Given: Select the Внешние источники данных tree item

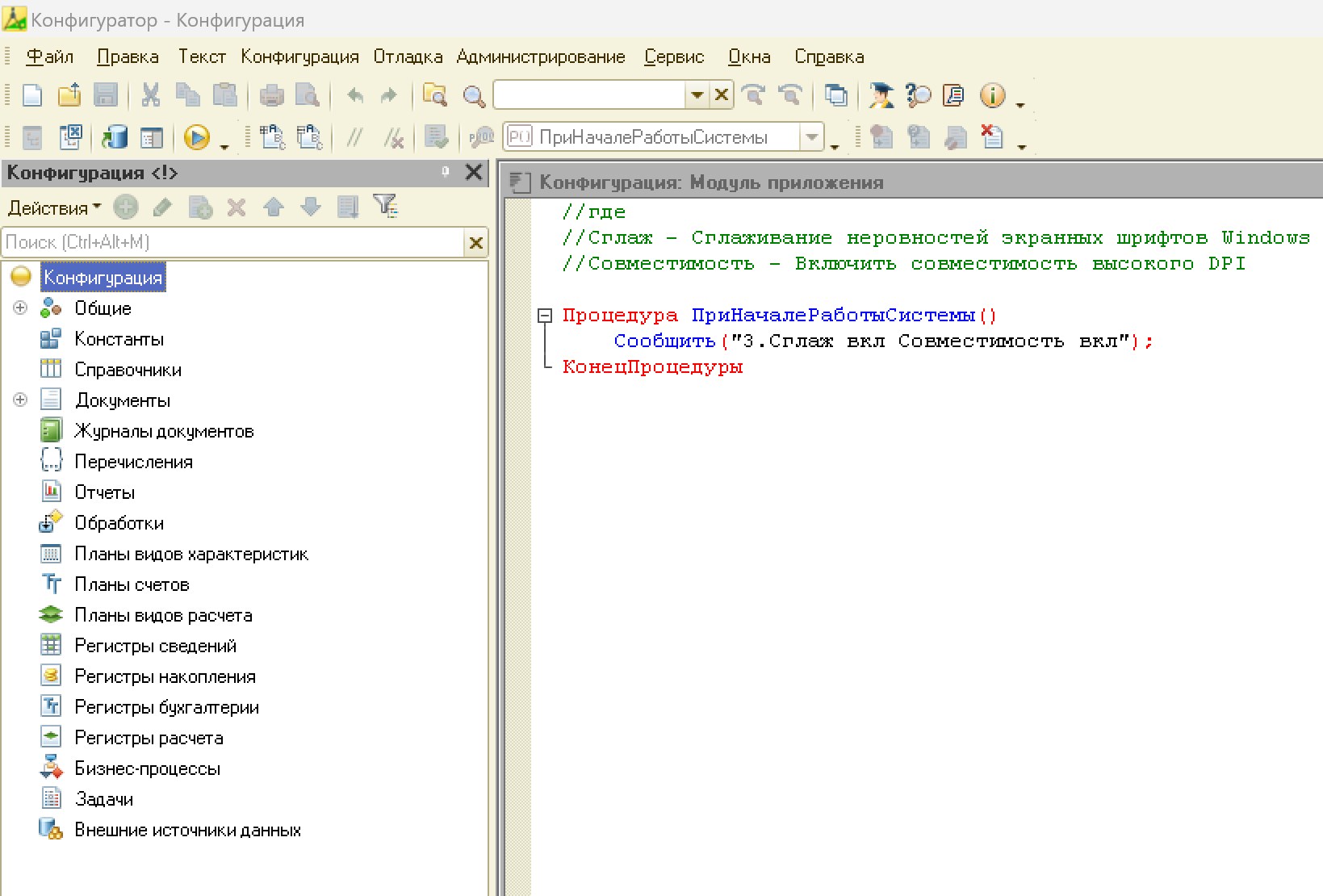Looking at the screenshot, I should pyautogui.click(x=187, y=830).
